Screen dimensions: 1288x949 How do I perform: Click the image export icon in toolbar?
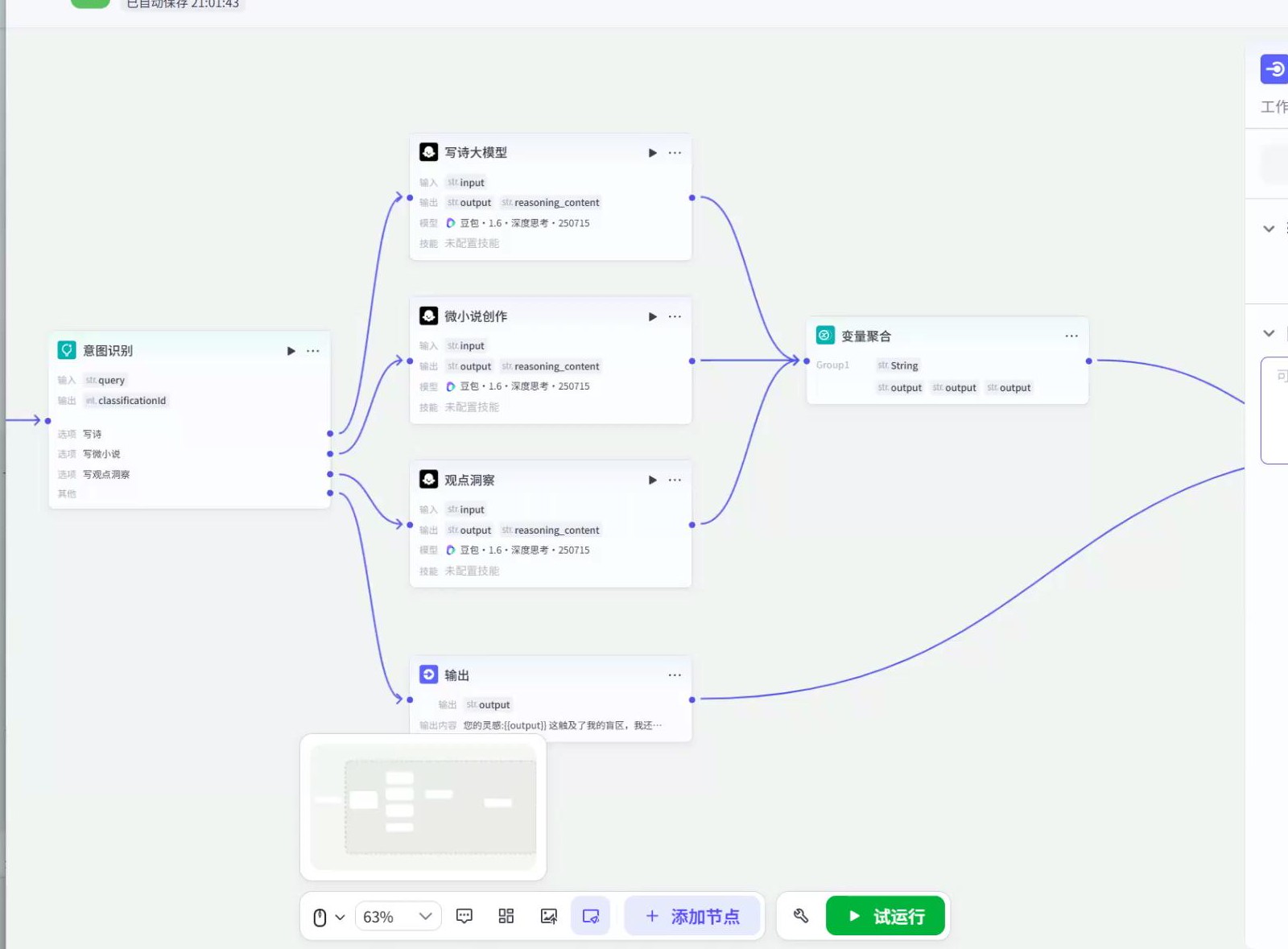tap(549, 916)
